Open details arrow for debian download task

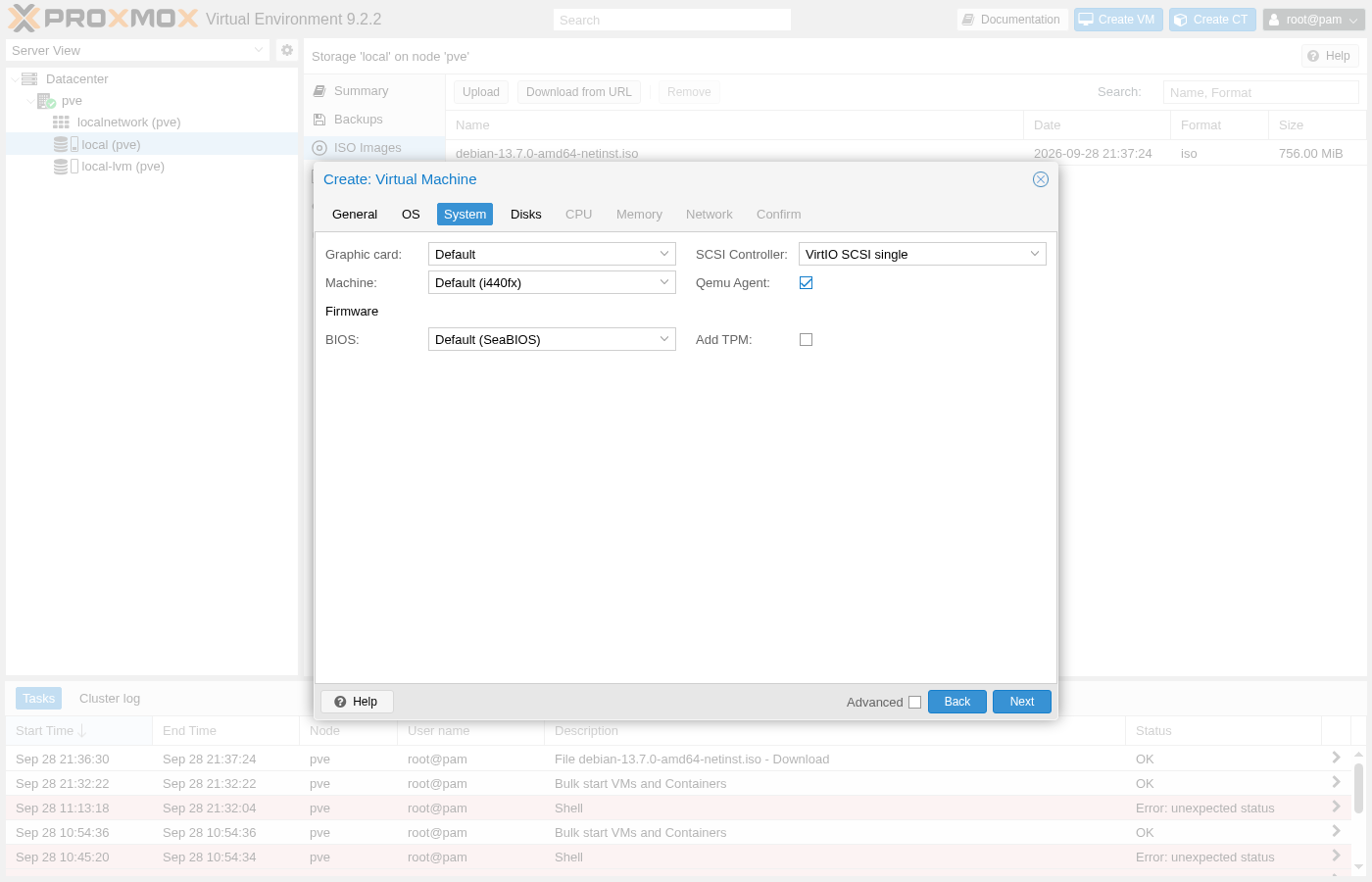1336,758
